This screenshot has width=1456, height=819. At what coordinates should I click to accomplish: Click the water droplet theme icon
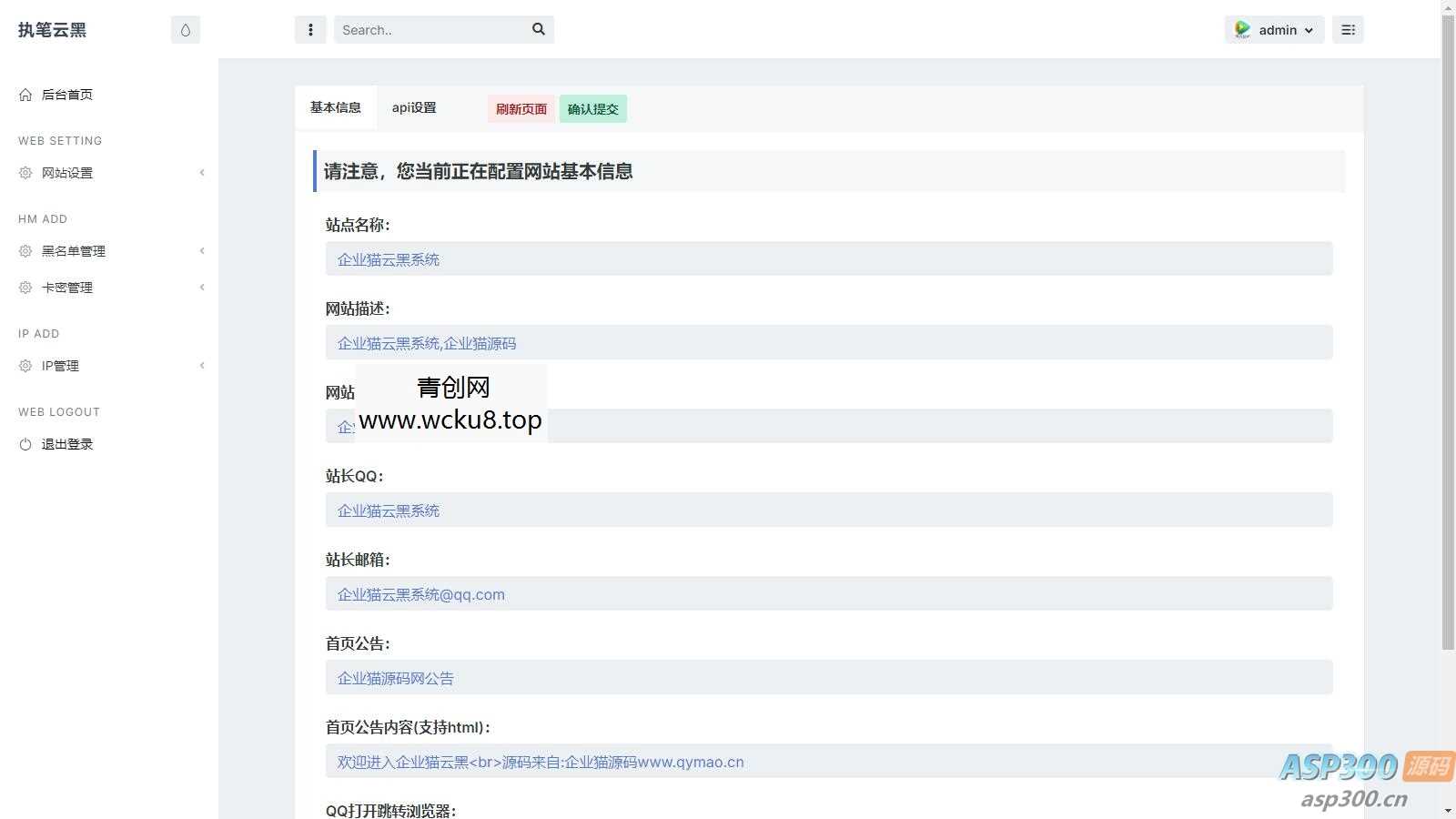point(185,29)
